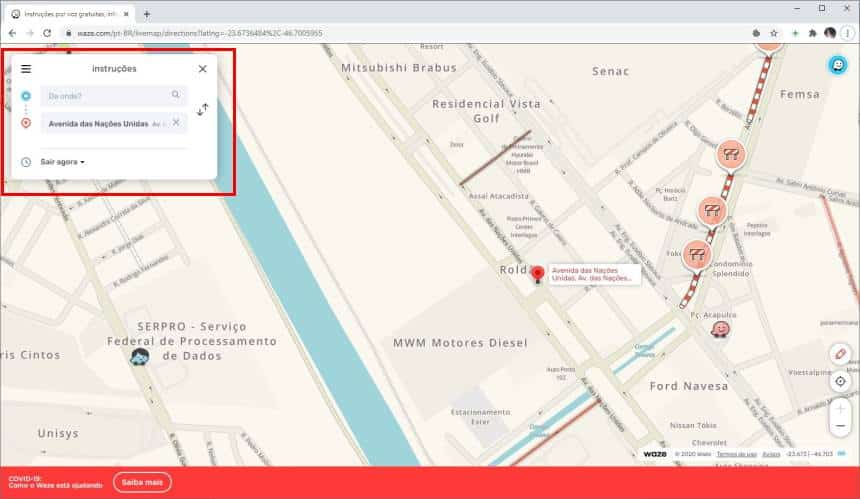860x499 pixels.
Task: Open the Waze chat icon at top right
Action: tap(838, 65)
